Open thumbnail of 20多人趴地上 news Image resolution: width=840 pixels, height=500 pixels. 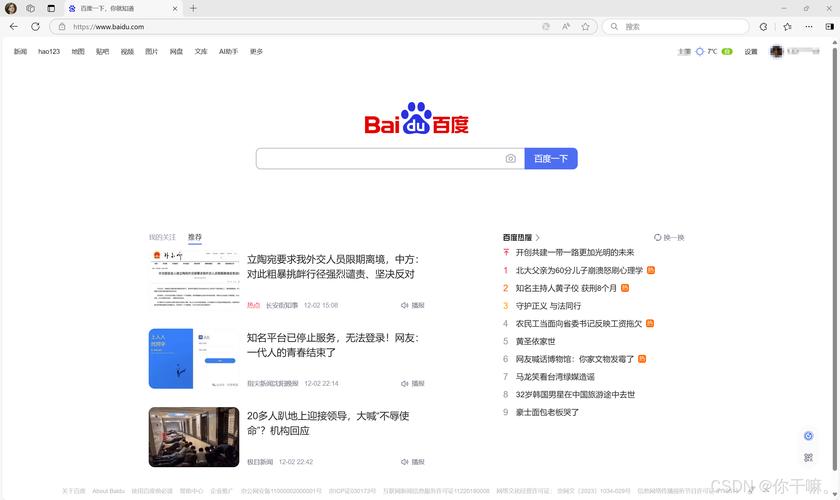[194, 437]
